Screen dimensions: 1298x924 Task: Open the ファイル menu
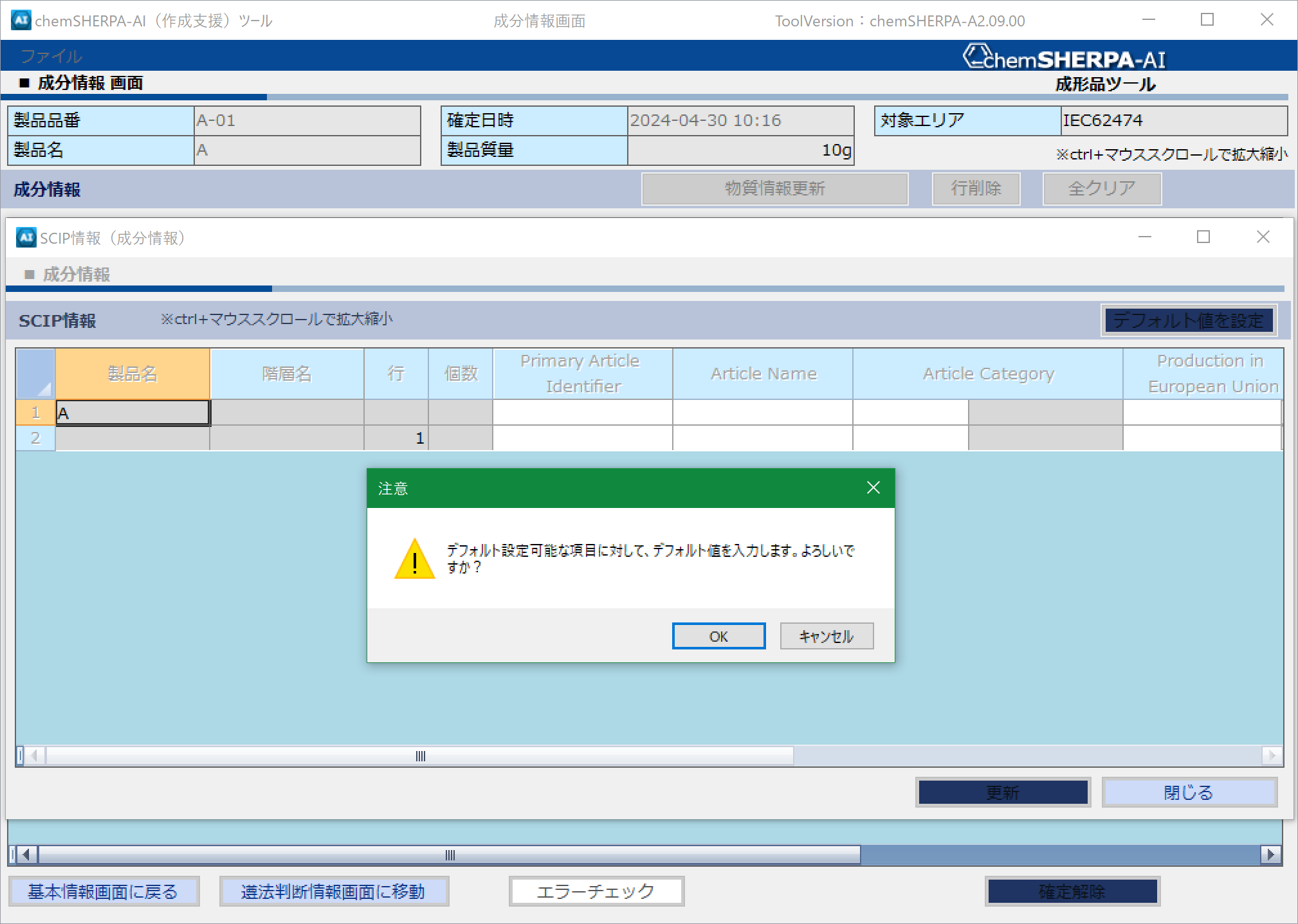51,57
